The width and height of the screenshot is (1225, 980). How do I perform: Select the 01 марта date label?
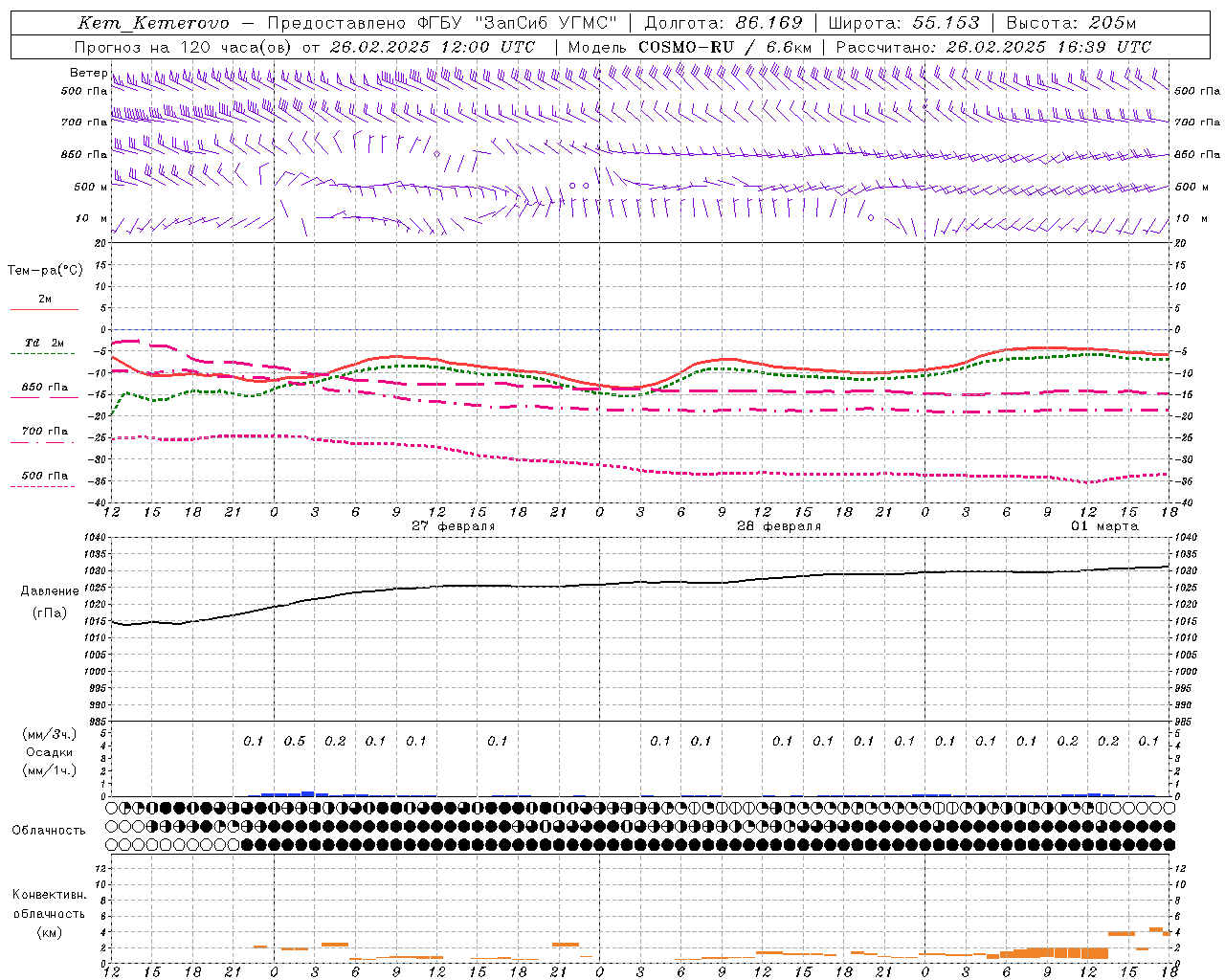pos(1104,526)
